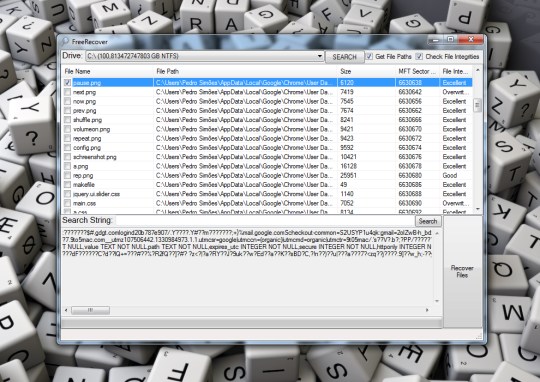Click preview pane scroll down arrow
The height and width of the screenshot is (382, 540).
437,301
